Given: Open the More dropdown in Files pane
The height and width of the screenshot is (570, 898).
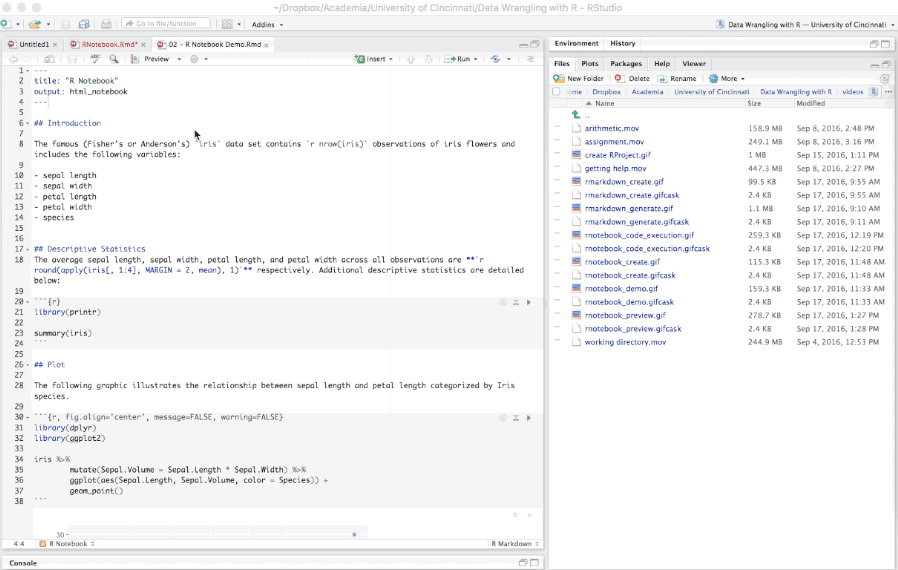Looking at the screenshot, I should [x=727, y=78].
